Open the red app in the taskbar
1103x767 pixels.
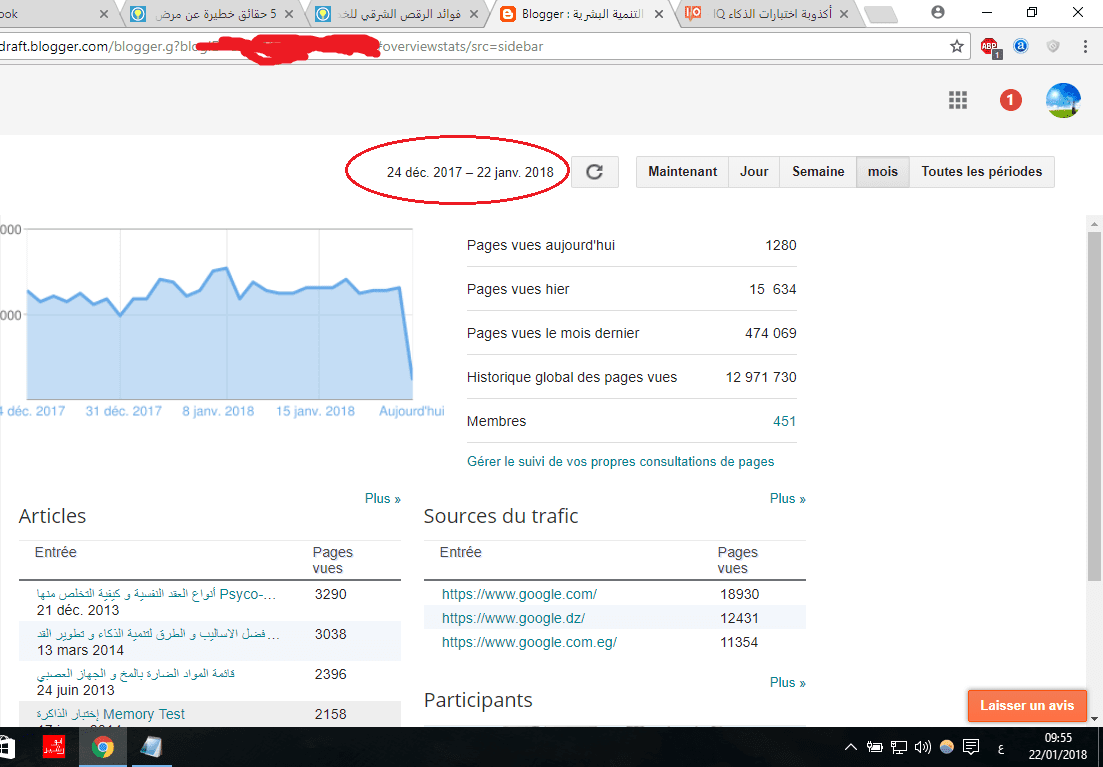click(x=54, y=747)
